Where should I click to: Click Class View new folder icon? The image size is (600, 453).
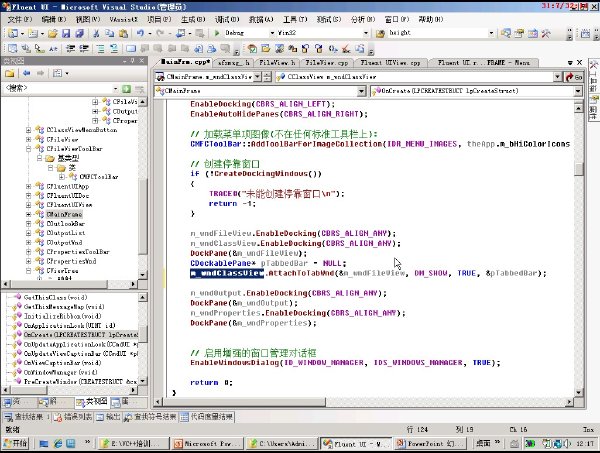click(10, 73)
